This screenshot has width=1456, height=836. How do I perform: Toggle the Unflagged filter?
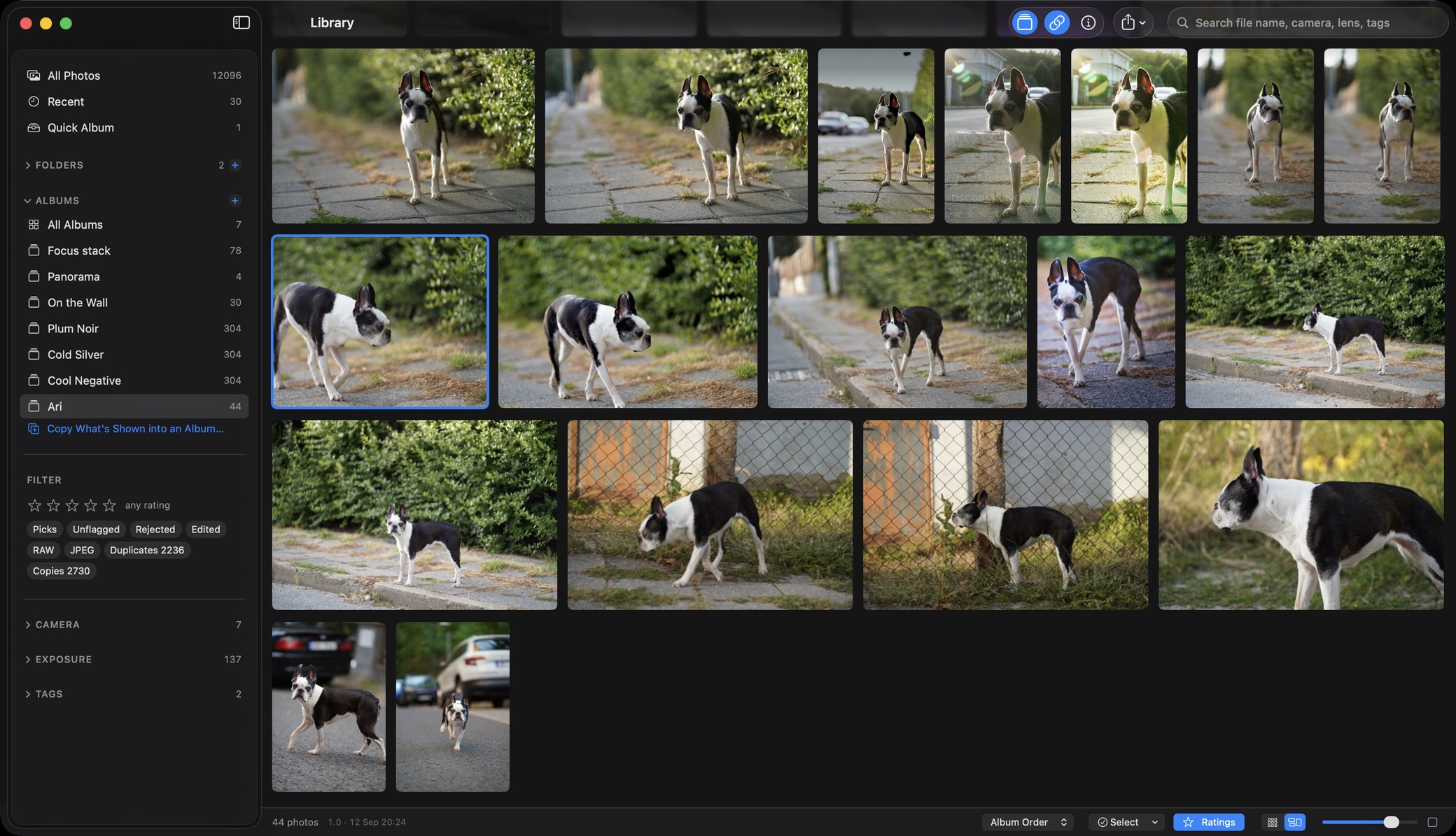(96, 530)
